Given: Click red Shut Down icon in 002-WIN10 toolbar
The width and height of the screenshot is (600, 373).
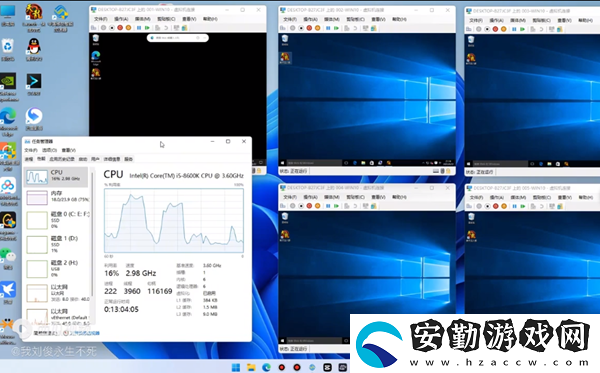Looking at the screenshot, I should point(309,28).
